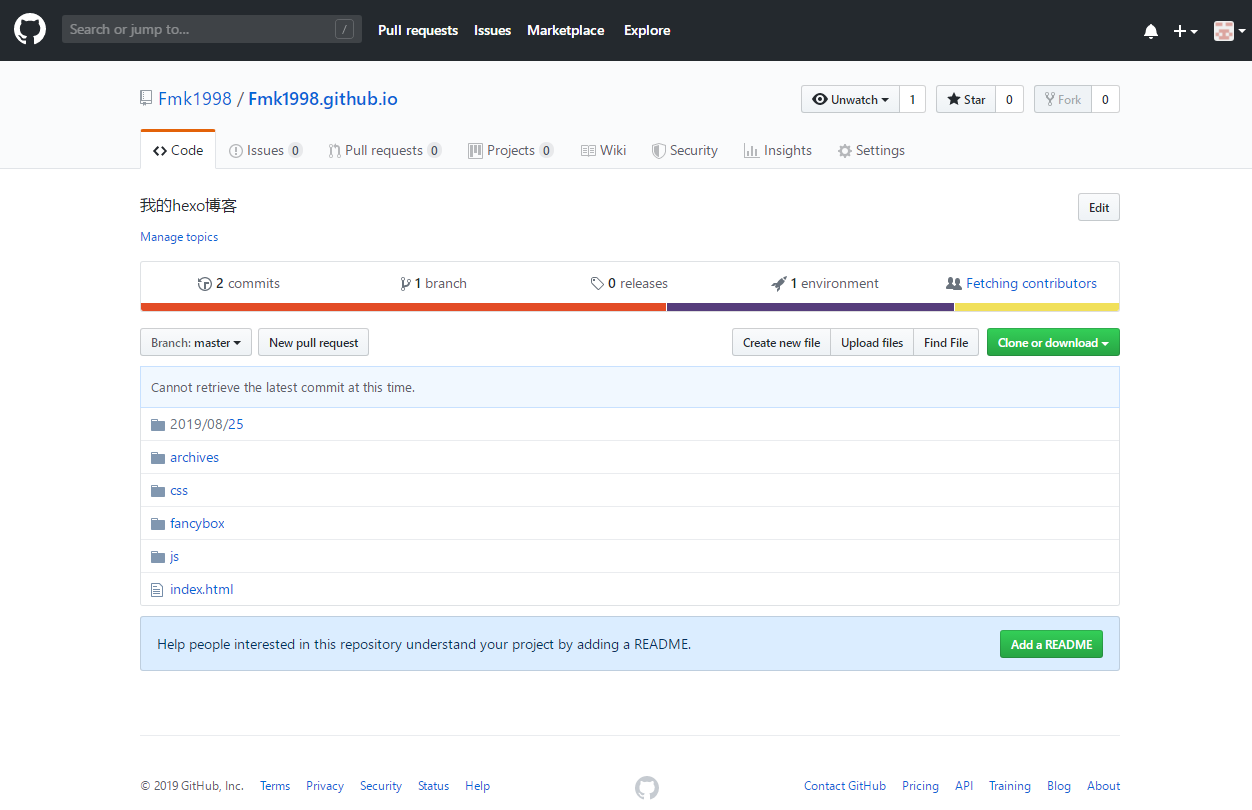Expand Clone or download dropdown
Viewport: 1252px width, 810px height.
1053,342
